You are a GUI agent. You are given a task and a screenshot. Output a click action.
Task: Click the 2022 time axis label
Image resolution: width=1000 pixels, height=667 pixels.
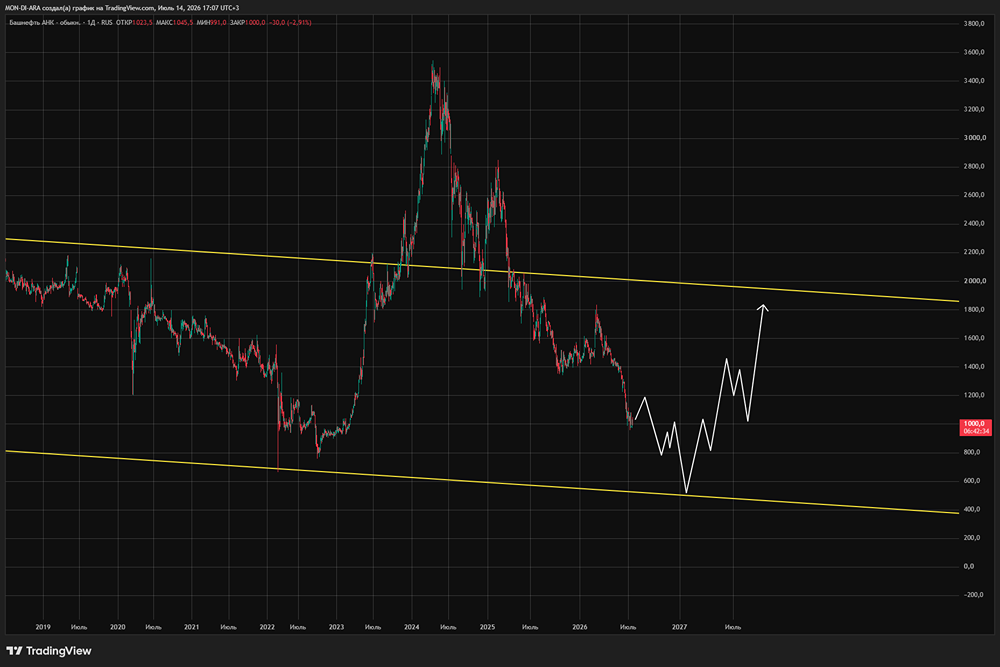pos(267,627)
